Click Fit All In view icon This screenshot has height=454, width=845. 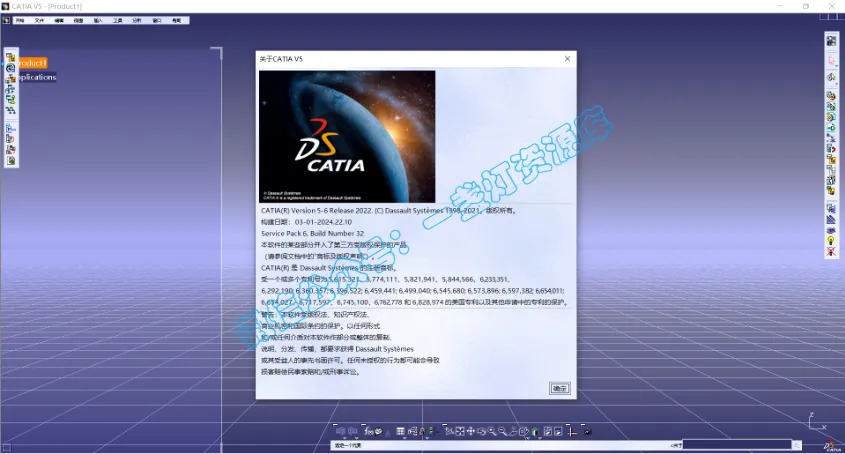coord(460,431)
